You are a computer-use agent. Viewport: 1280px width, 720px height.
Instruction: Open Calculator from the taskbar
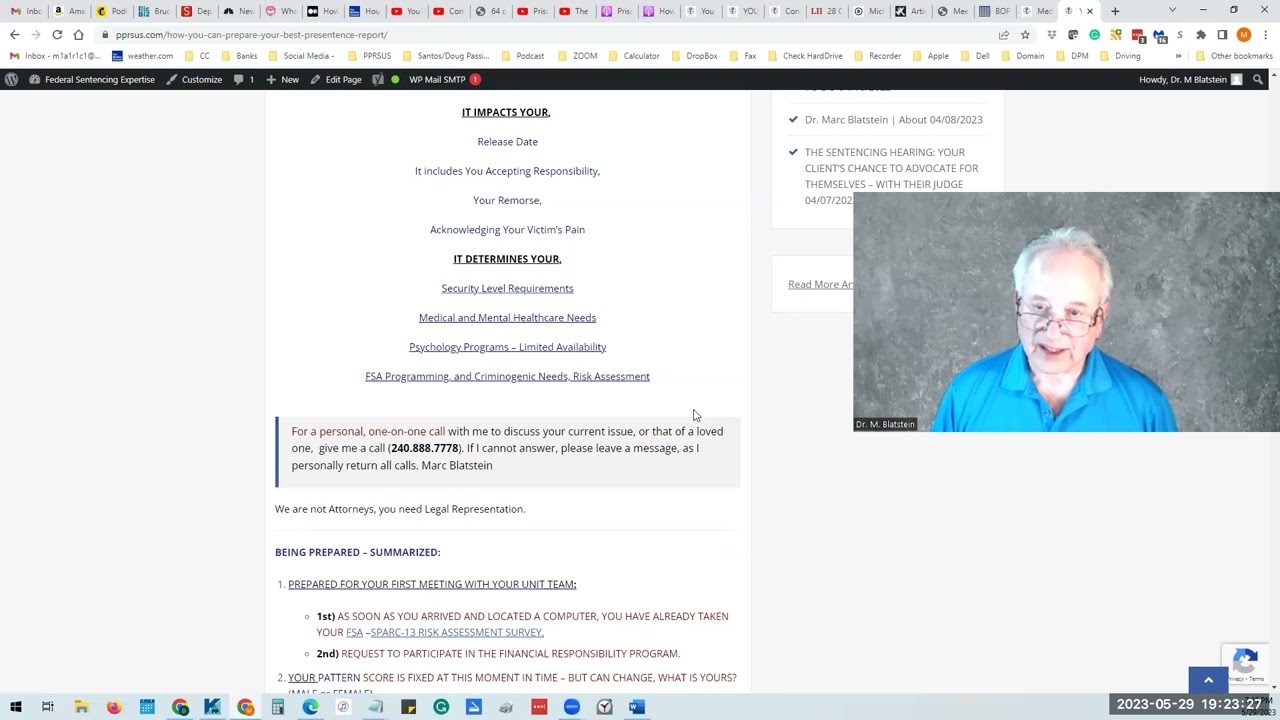click(278, 707)
